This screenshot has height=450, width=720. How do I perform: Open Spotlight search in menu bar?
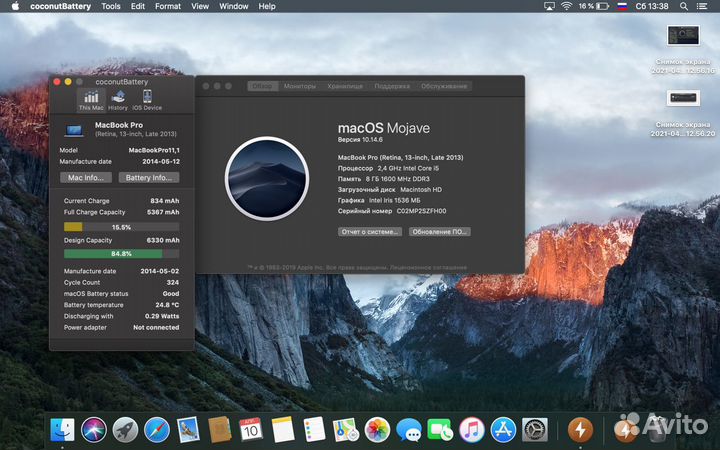pos(684,6)
